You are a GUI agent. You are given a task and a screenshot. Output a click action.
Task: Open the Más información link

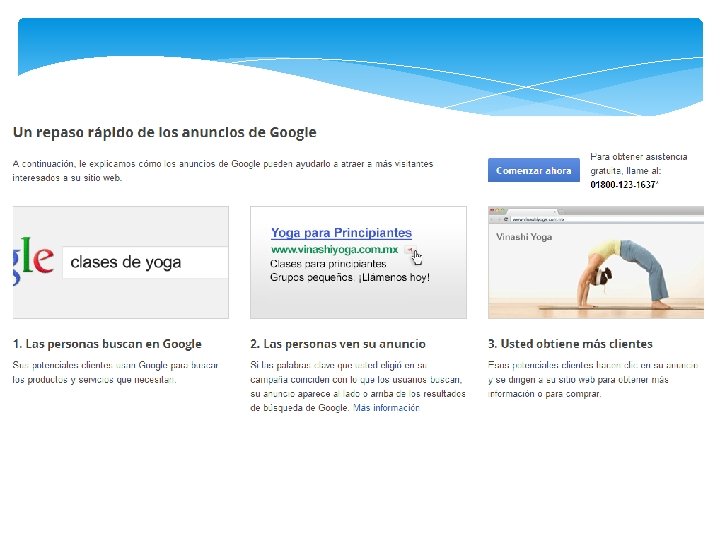pos(386,408)
